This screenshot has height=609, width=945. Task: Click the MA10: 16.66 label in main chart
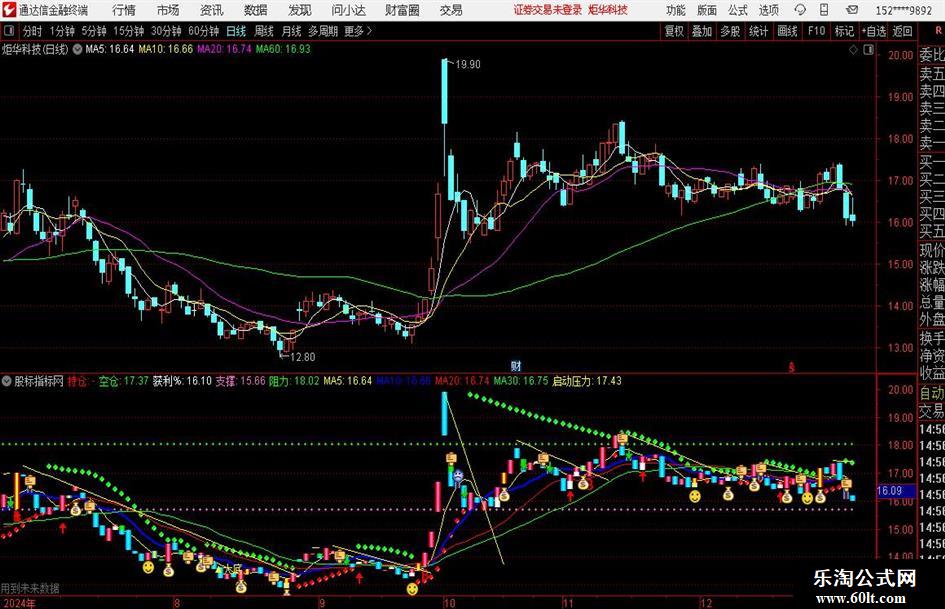point(166,49)
